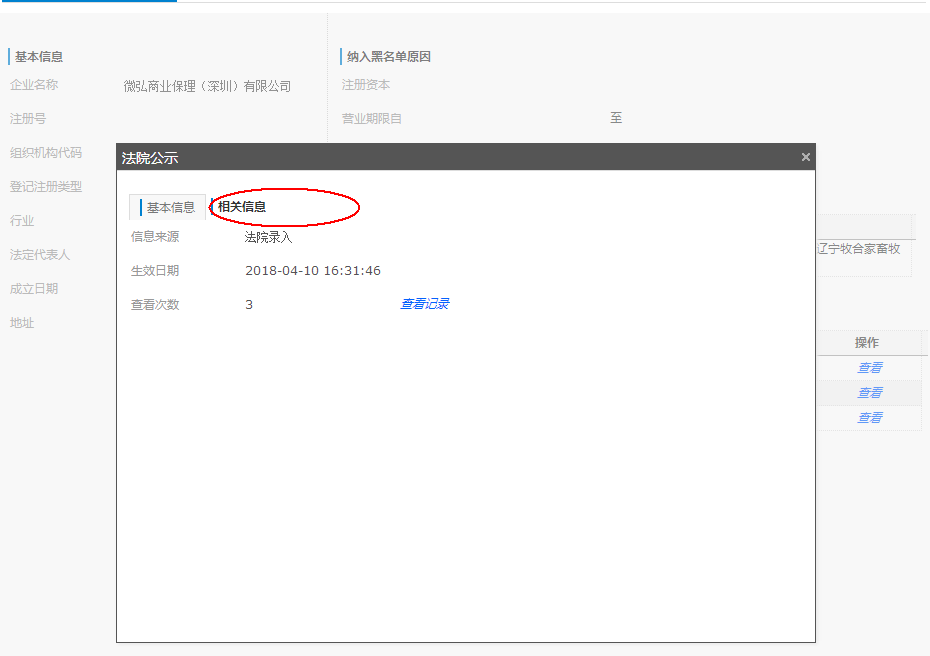This screenshot has height=656, width=930.
Task: Switch to 基本信息 tab in dialog
Action: 170,207
